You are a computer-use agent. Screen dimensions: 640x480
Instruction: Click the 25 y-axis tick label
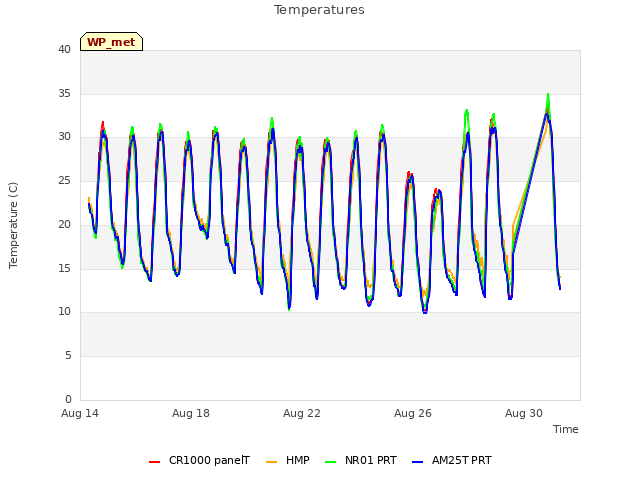click(x=64, y=180)
